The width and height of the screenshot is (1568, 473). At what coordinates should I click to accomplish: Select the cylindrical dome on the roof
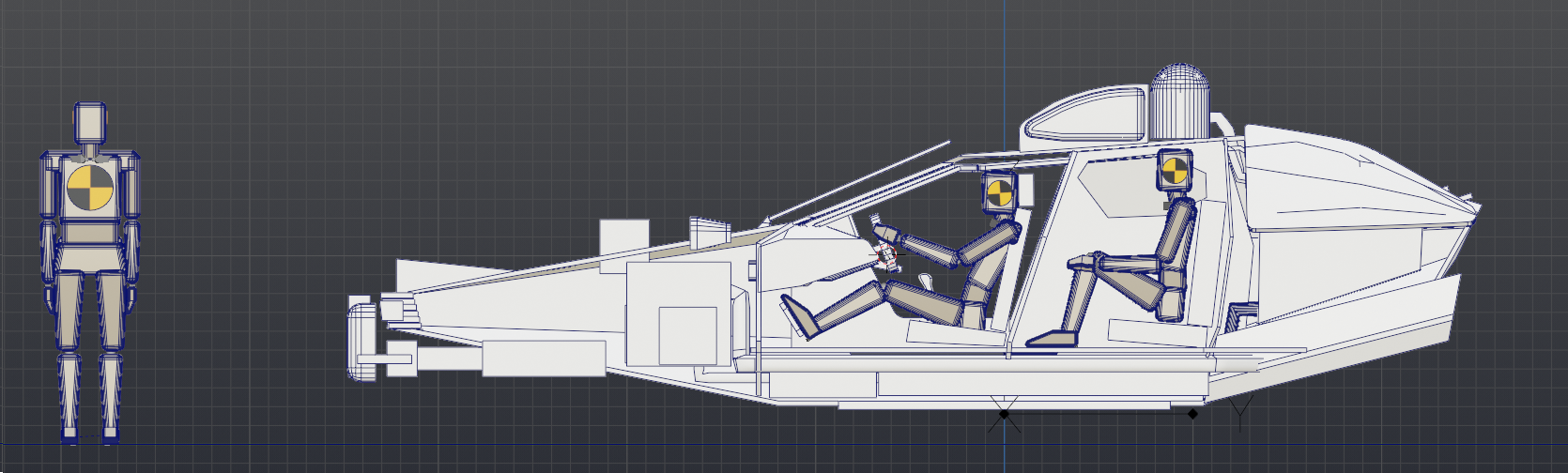(x=1180, y=102)
